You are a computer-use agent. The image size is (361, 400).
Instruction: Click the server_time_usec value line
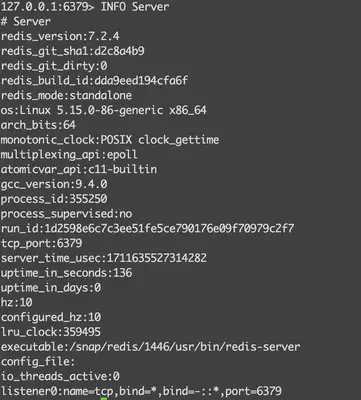click(x=104, y=258)
